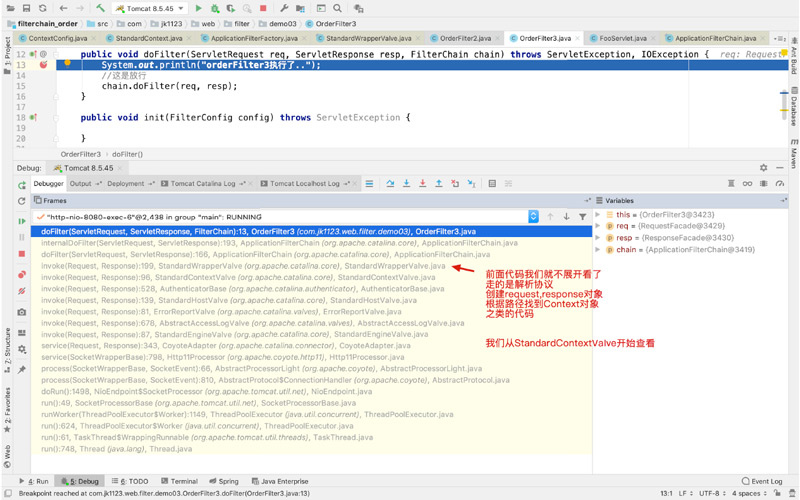
Task: Click the Step Into icon
Action: point(407,184)
